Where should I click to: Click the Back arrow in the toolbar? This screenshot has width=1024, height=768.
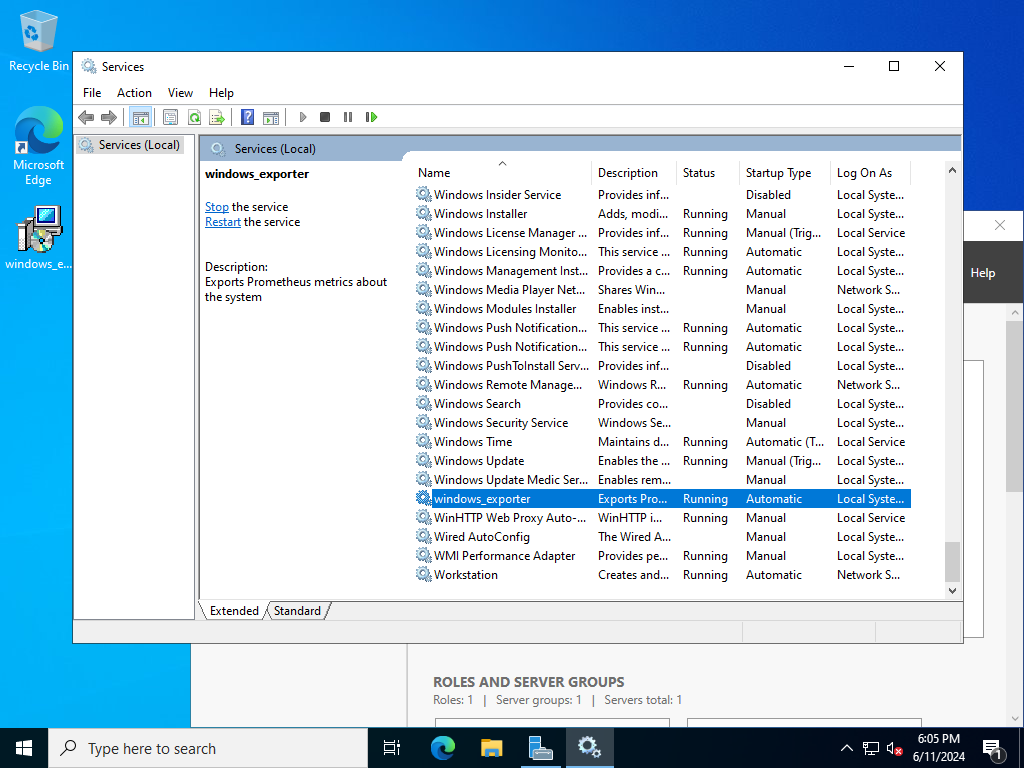pos(87,117)
